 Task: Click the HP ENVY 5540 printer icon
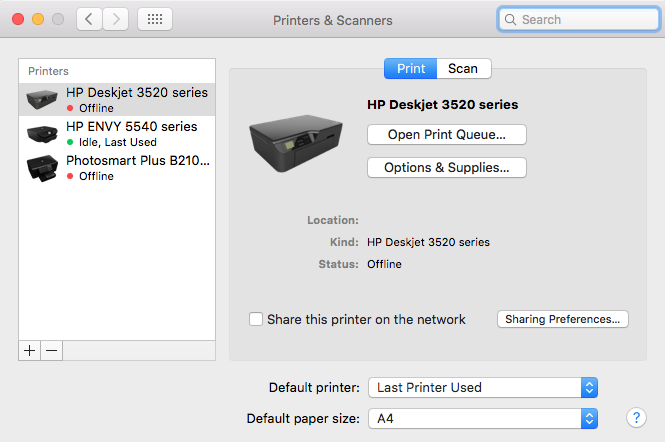(x=42, y=134)
